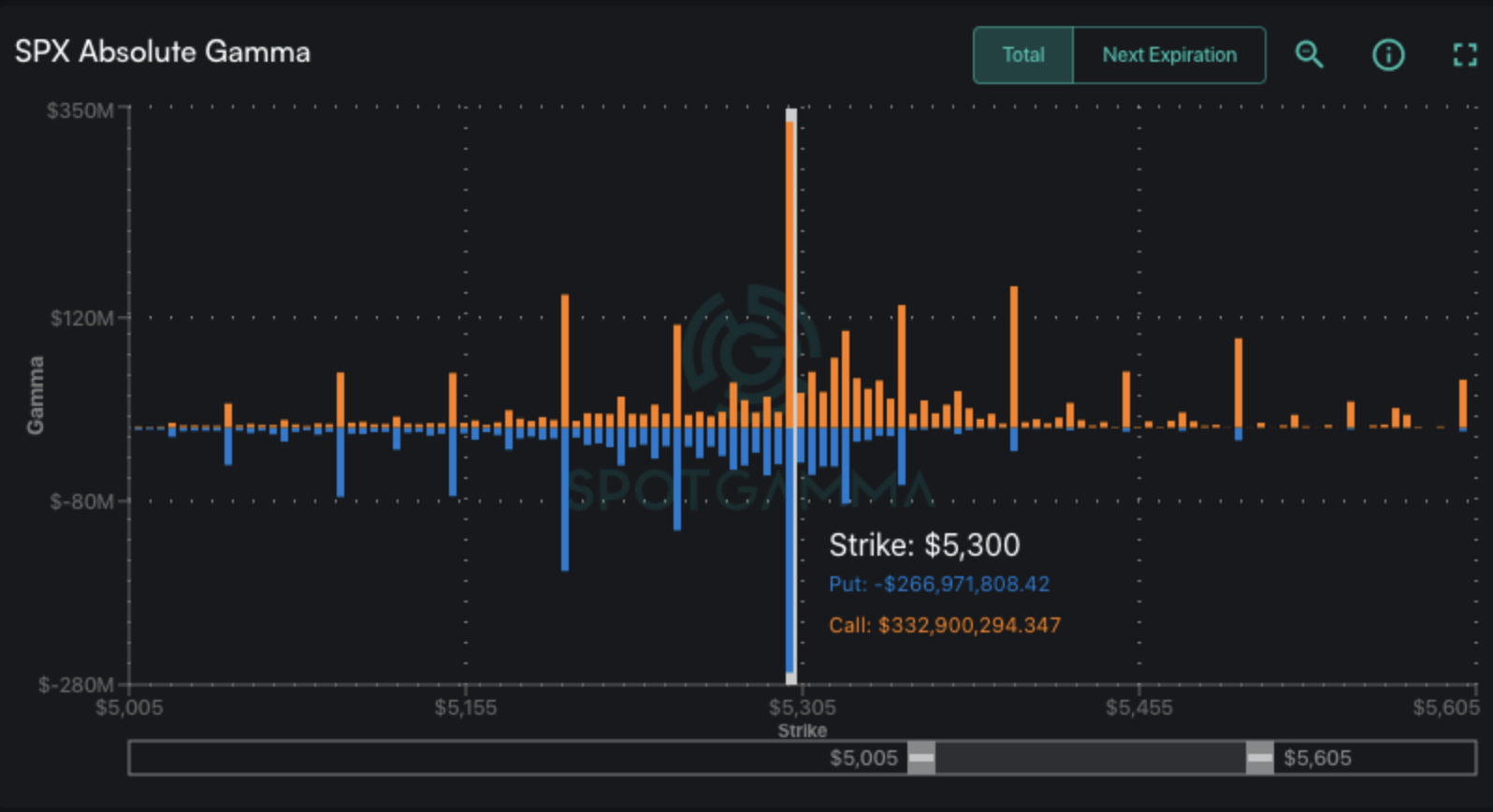Click the $5,605 range end label
The height and width of the screenshot is (812, 1493).
tap(1317, 758)
